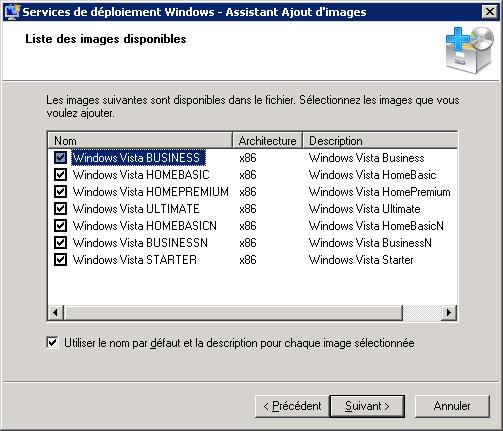
Task: Click the 'Windows Vista BusinessN' description cell
Action: [370, 243]
